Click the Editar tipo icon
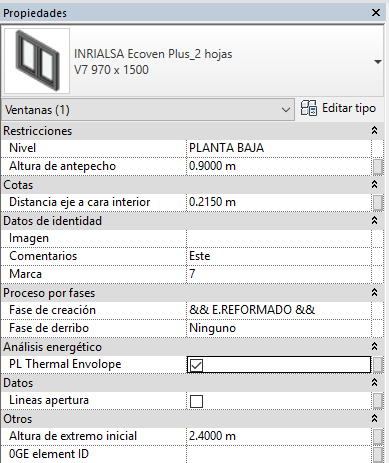Screen dimensions: 389x463 pos(309,108)
